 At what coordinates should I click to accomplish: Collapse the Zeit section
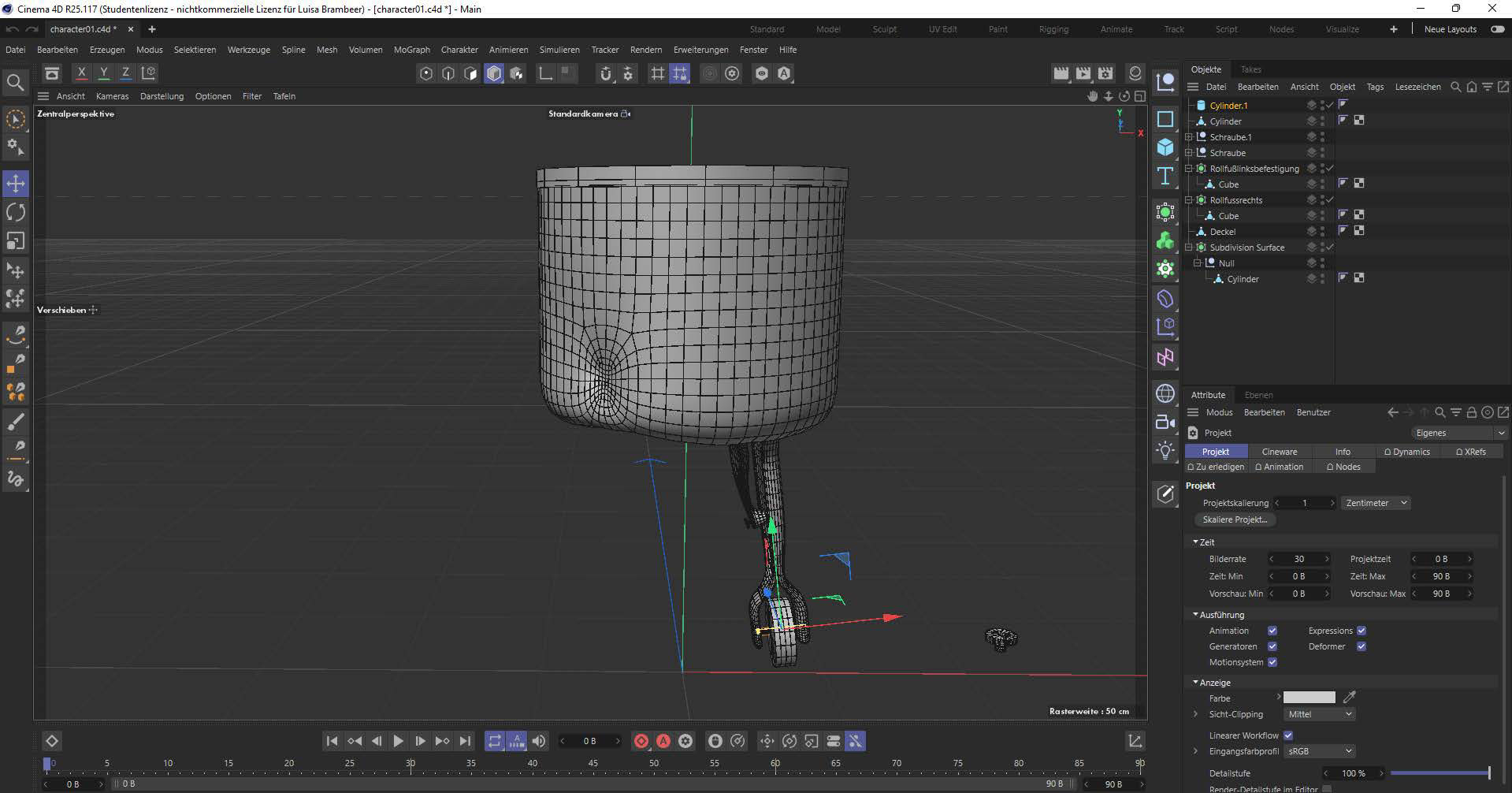[x=1195, y=542]
